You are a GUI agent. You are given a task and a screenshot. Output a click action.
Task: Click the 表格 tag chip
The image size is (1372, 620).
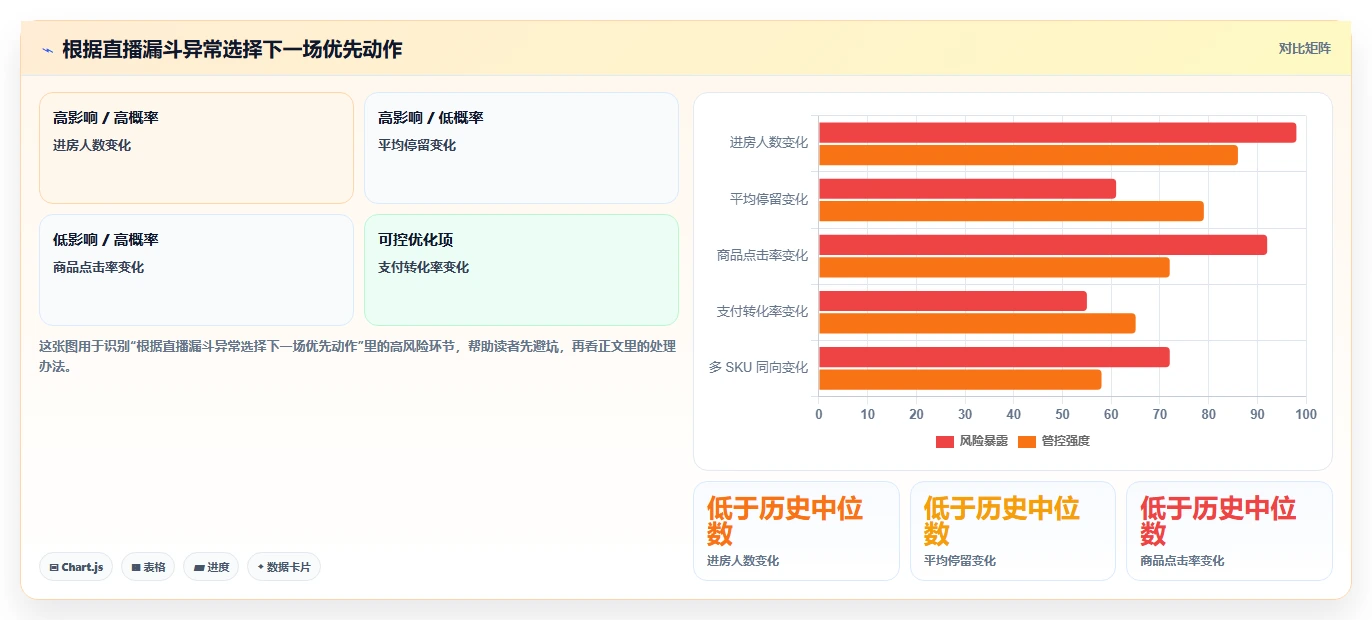(x=148, y=567)
